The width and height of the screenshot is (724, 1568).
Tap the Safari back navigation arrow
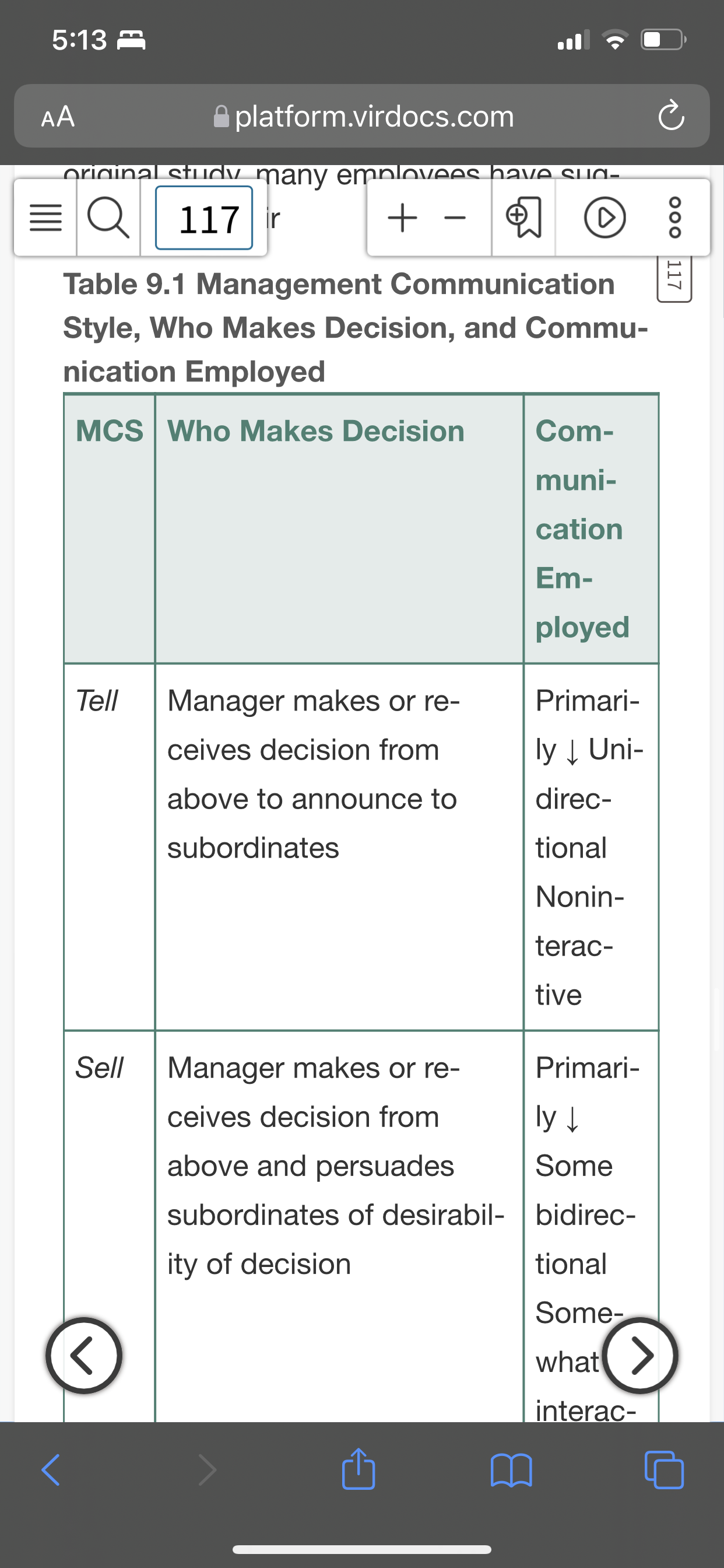tap(51, 1470)
